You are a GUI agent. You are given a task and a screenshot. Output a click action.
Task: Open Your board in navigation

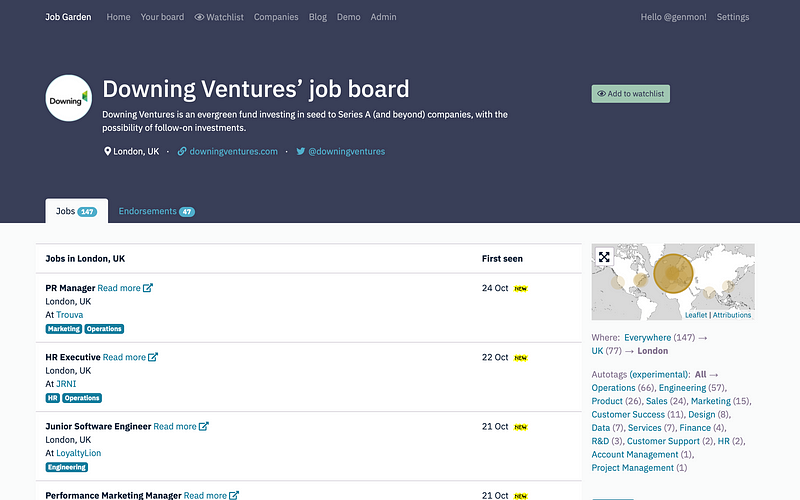pos(162,17)
